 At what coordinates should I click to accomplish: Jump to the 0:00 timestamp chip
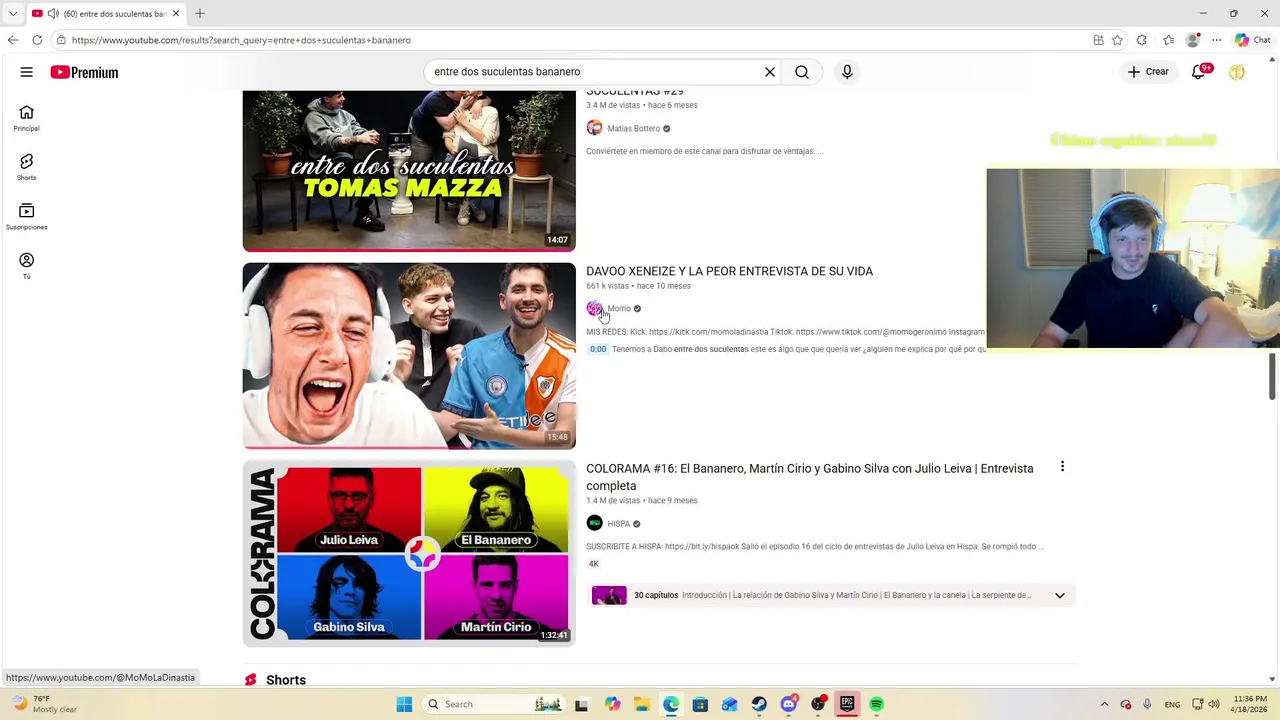(597, 349)
